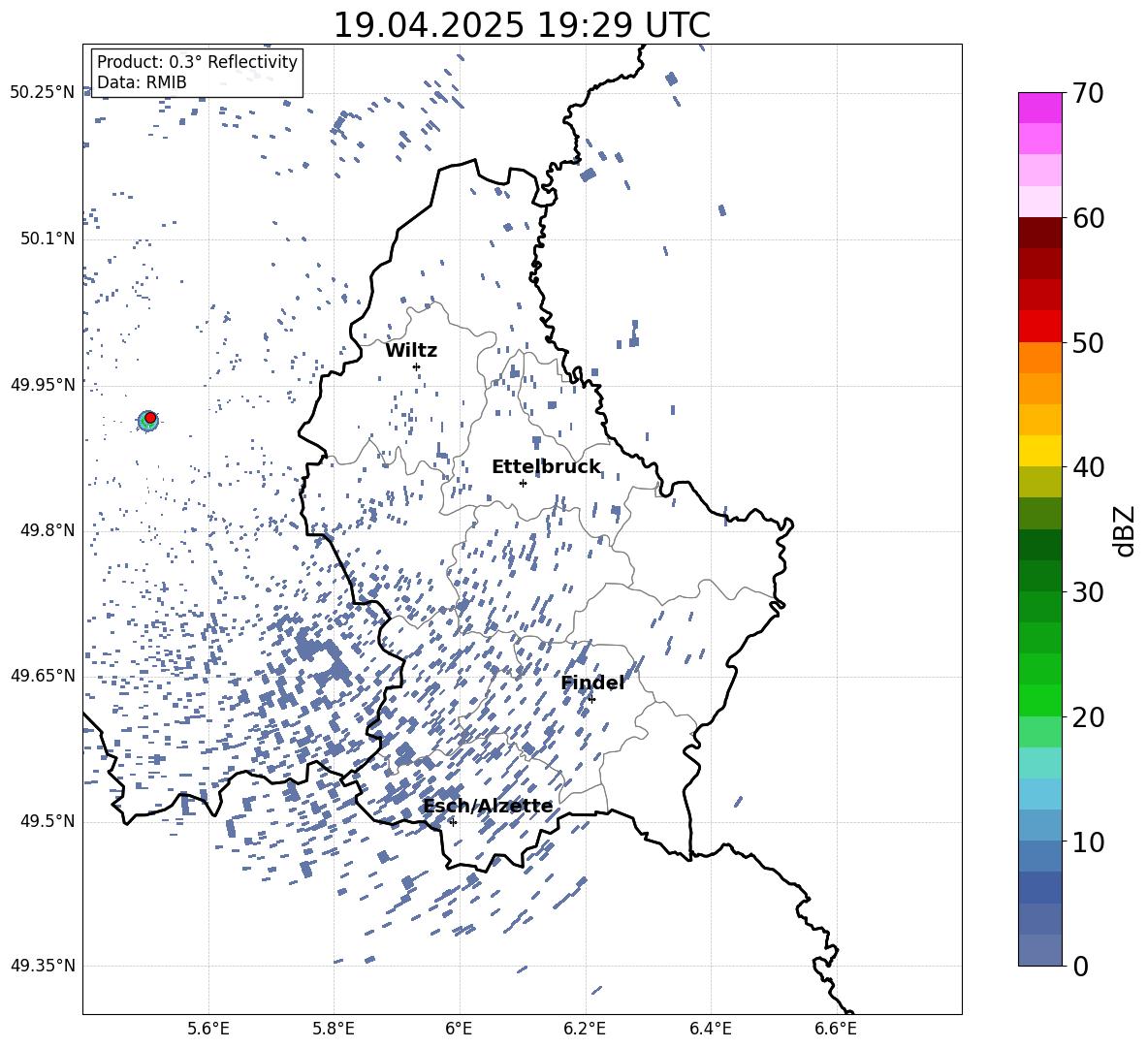Click the red radar site marker

pos(150,417)
